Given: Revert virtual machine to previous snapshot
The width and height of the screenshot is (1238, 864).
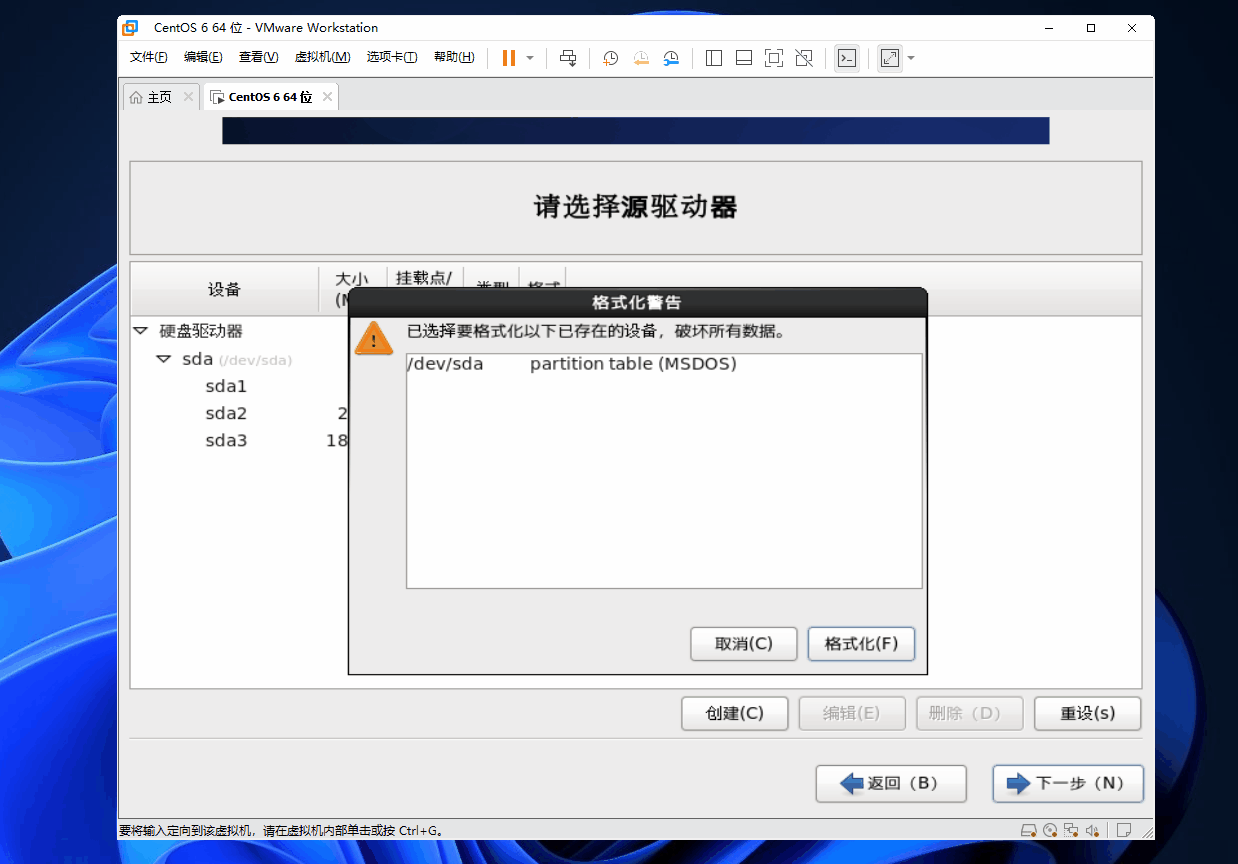Looking at the screenshot, I should point(641,58).
